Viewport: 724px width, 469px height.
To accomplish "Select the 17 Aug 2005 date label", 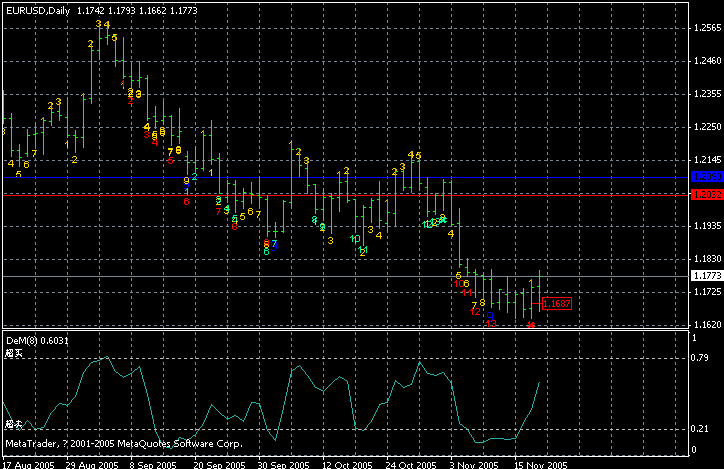I will point(28,464).
